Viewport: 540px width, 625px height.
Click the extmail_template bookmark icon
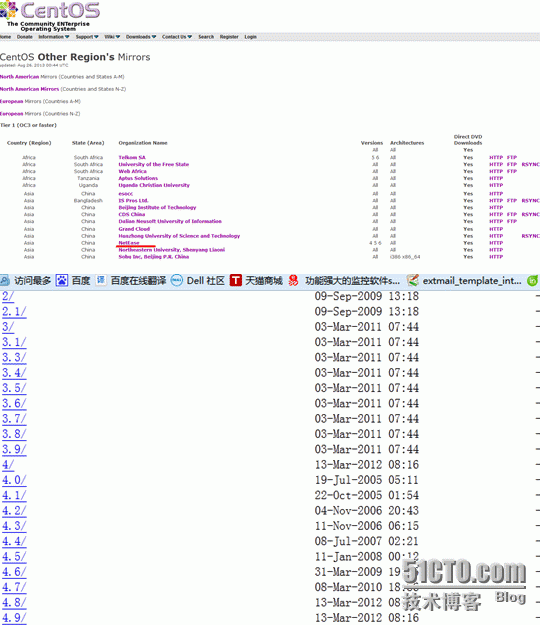tap(413, 281)
